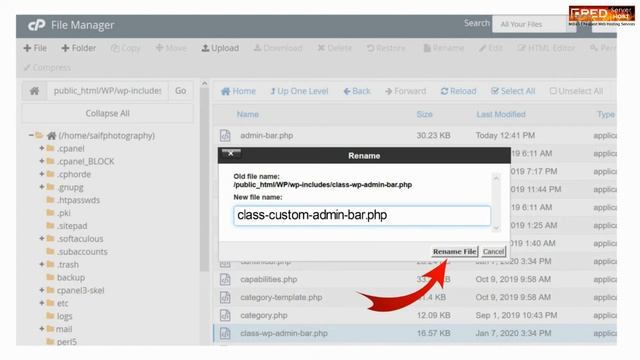The height and width of the screenshot is (360, 640).
Task: Click the Edit toolbar item
Action: point(491,48)
